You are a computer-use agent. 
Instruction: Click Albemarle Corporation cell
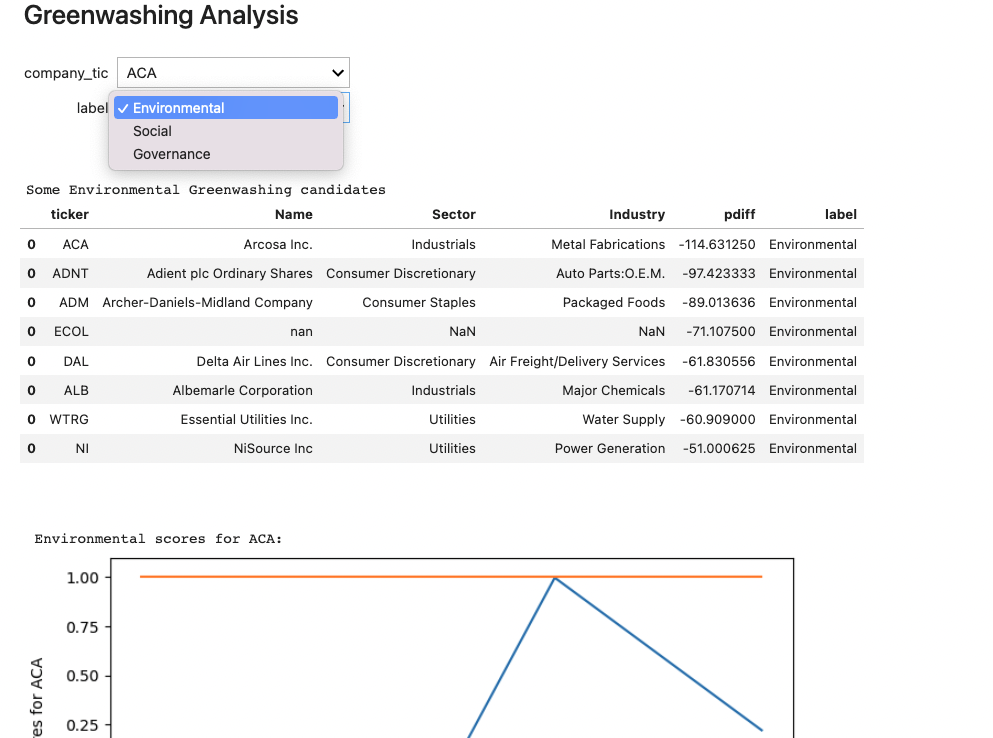(x=243, y=391)
